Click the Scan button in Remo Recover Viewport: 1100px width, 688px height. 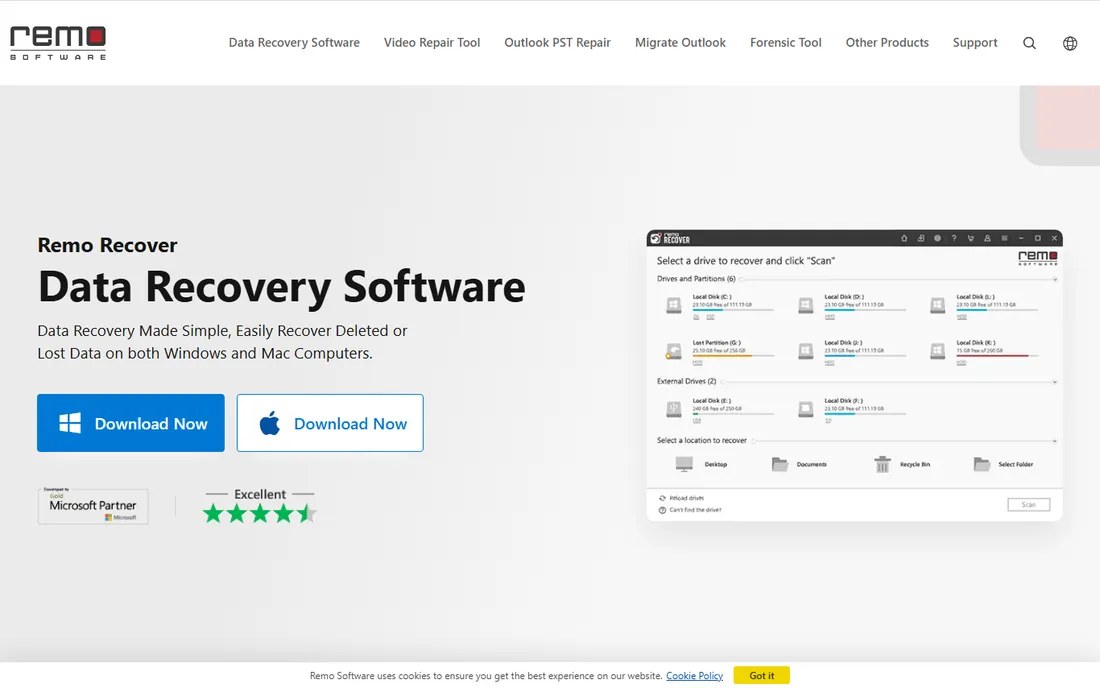(x=1028, y=505)
